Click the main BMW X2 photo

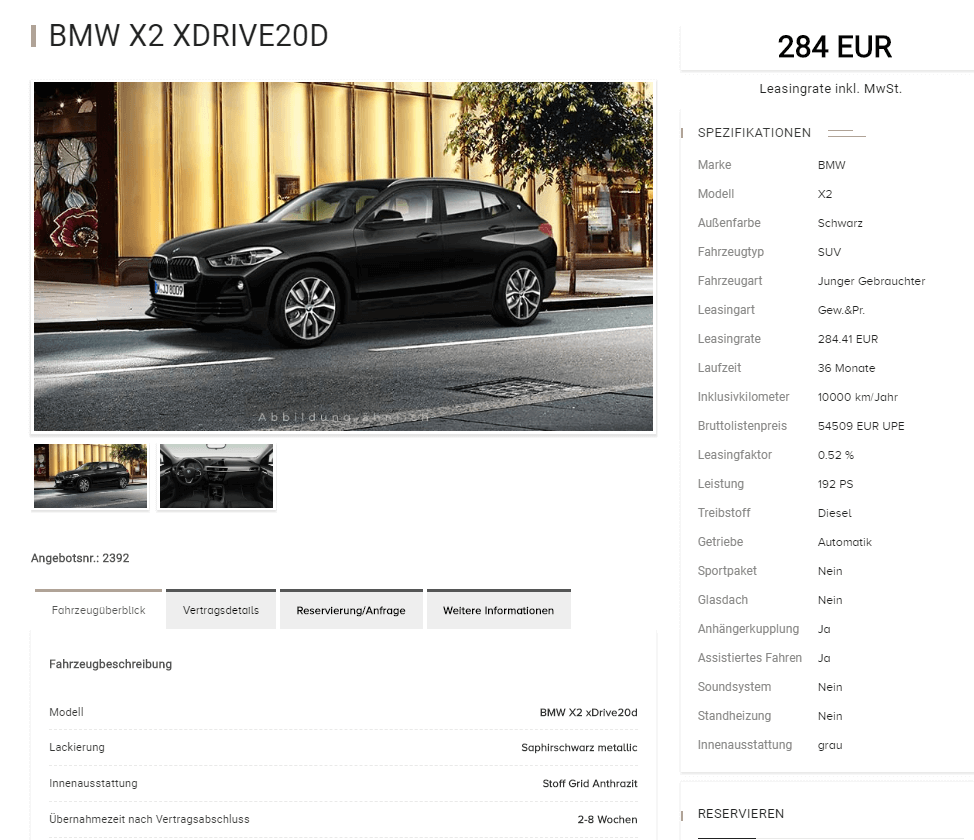pyautogui.click(x=344, y=257)
